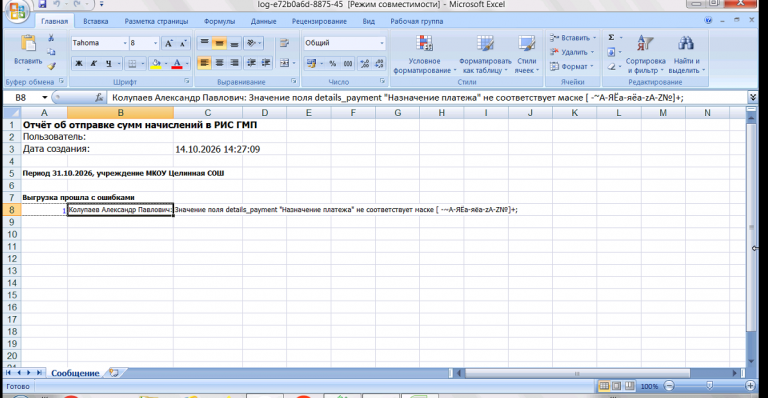Screen dimensions: 768x398
Task: Click the AutoSum sigma icon
Action: click(x=611, y=38)
